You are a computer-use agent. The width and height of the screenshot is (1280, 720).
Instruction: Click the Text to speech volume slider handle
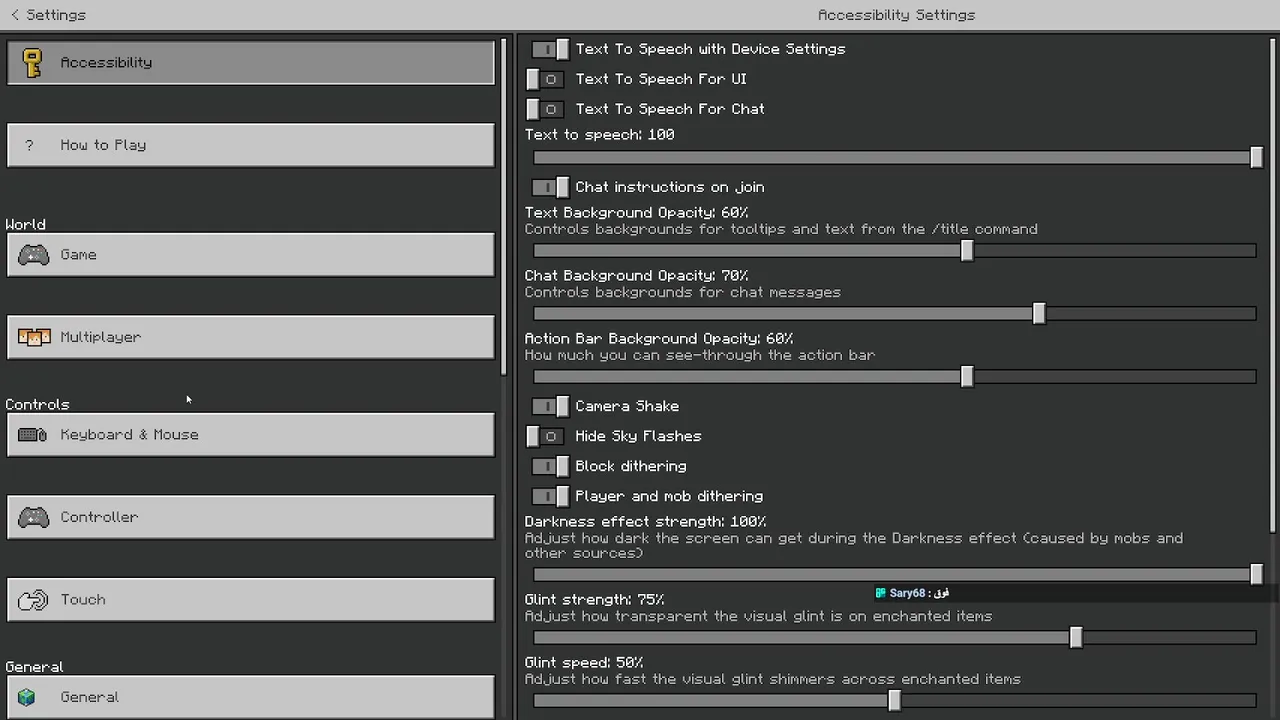(x=1256, y=157)
